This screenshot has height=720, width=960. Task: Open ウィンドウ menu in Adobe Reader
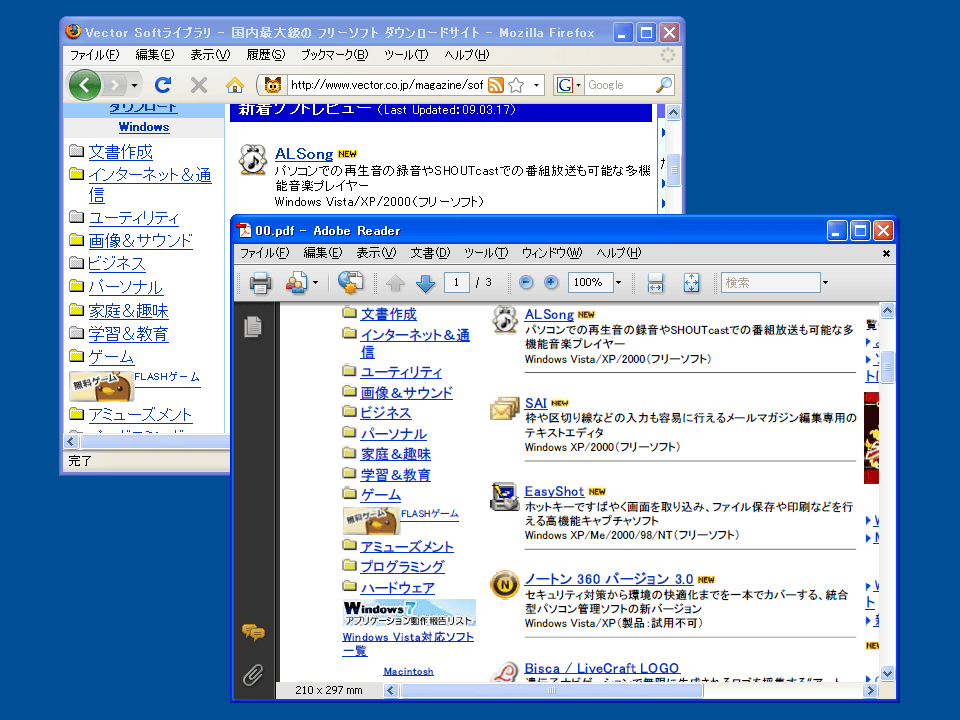[x=552, y=253]
